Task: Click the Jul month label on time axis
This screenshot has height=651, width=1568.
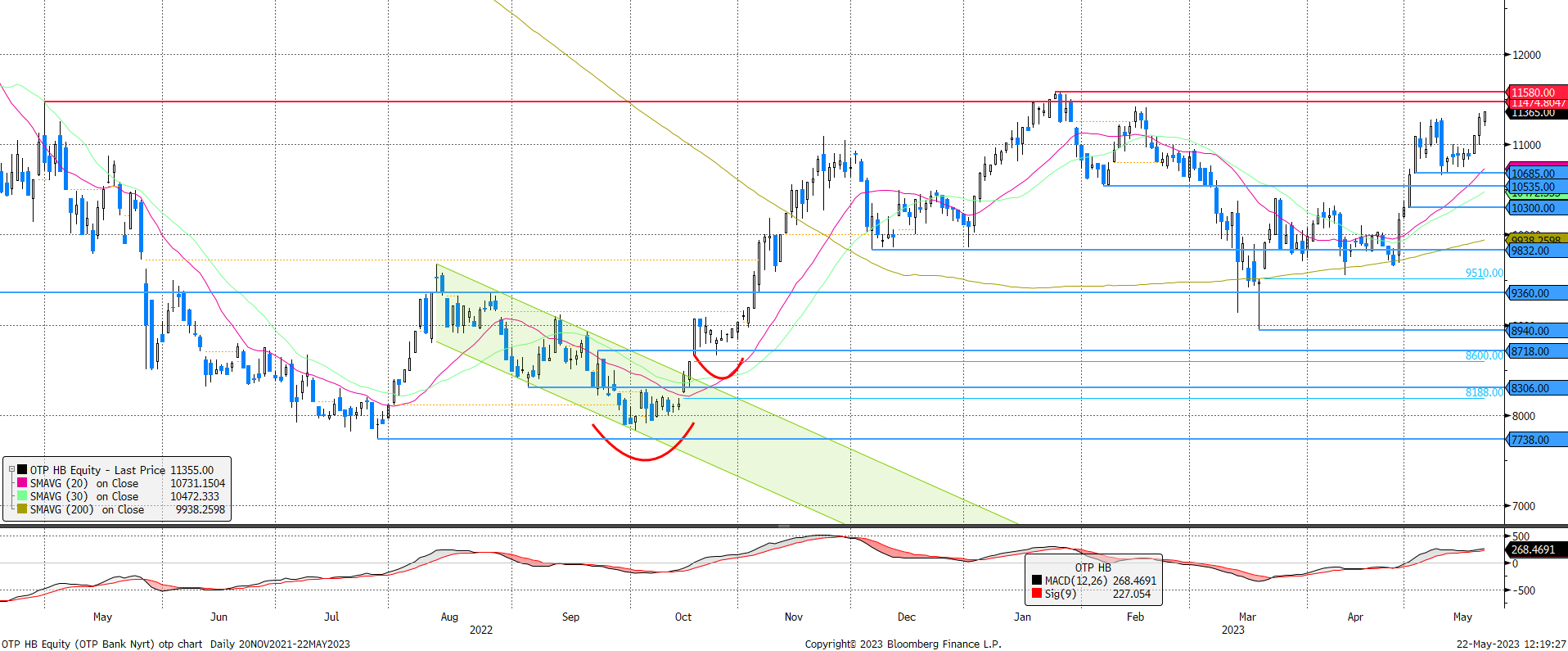Action: click(x=331, y=617)
